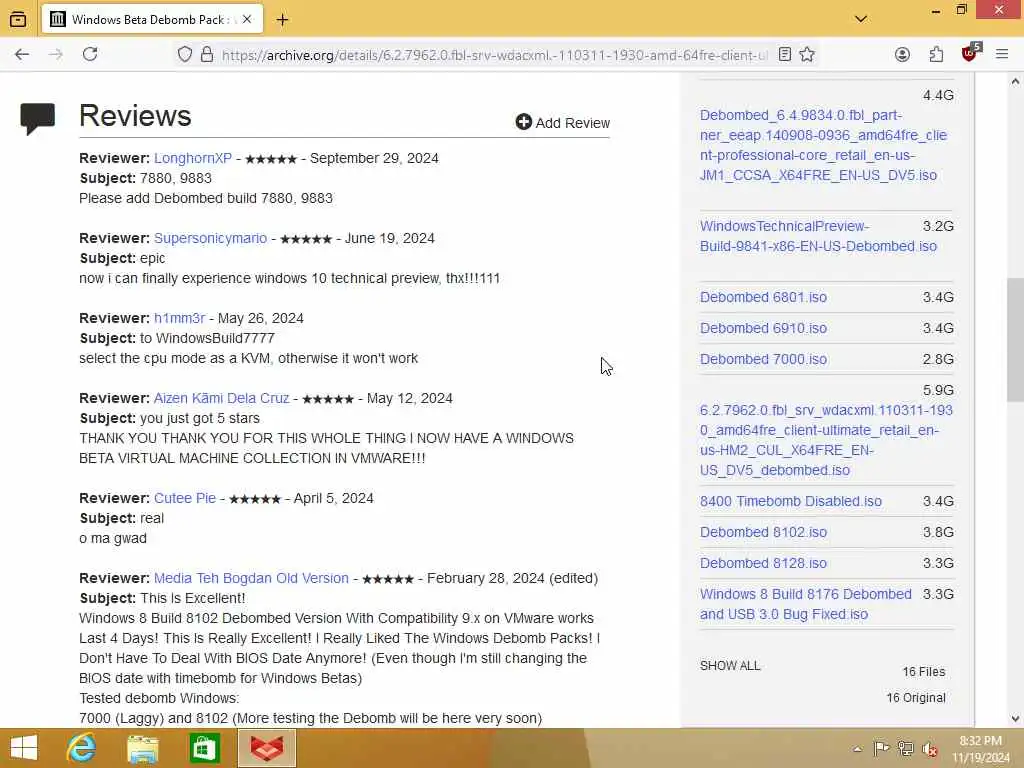Download Debombed 6910.iso

click(x=763, y=328)
